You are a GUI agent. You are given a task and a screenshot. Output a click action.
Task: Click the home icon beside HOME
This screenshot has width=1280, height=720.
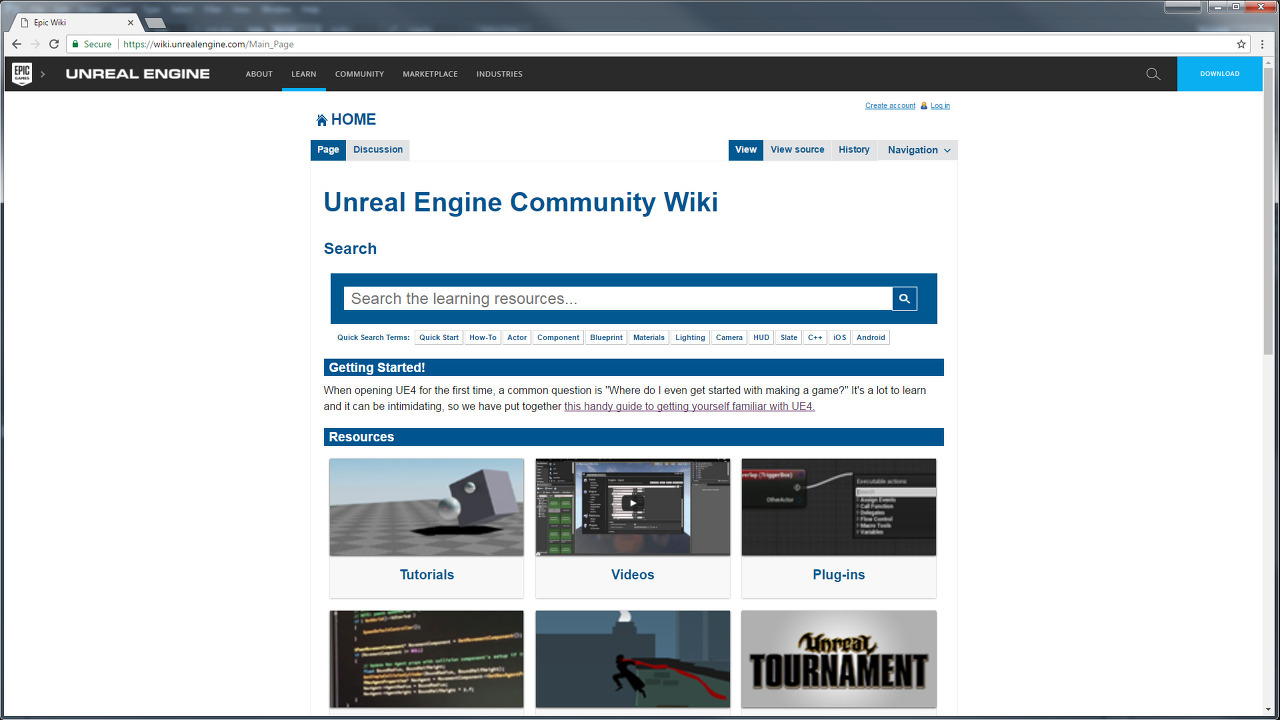pos(321,120)
